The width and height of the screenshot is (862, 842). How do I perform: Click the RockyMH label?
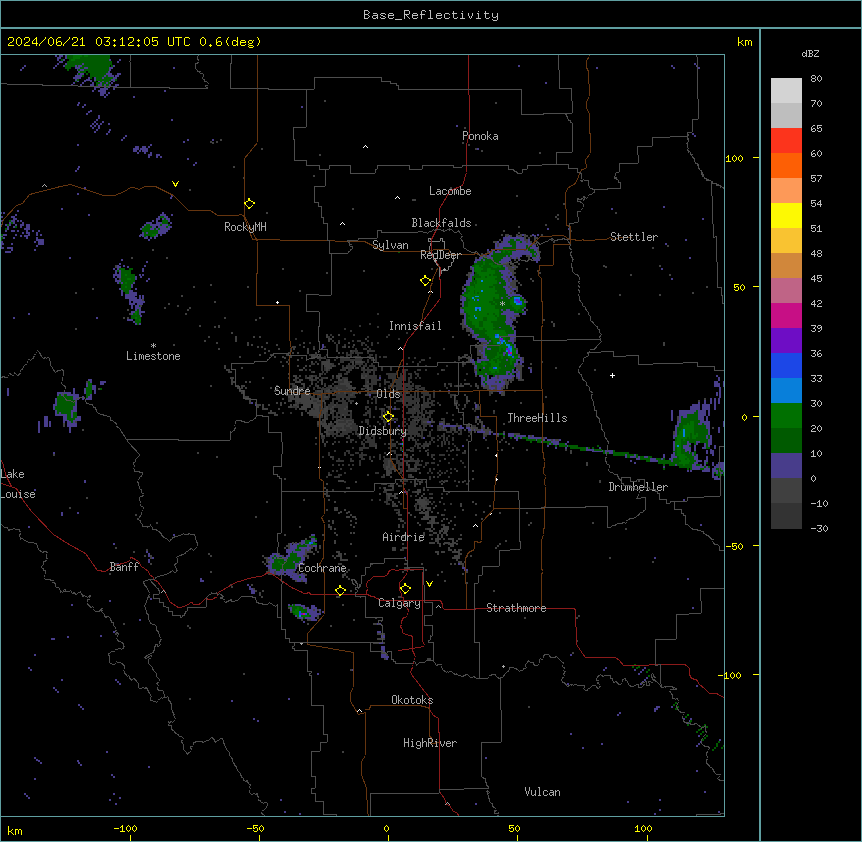pos(245,227)
